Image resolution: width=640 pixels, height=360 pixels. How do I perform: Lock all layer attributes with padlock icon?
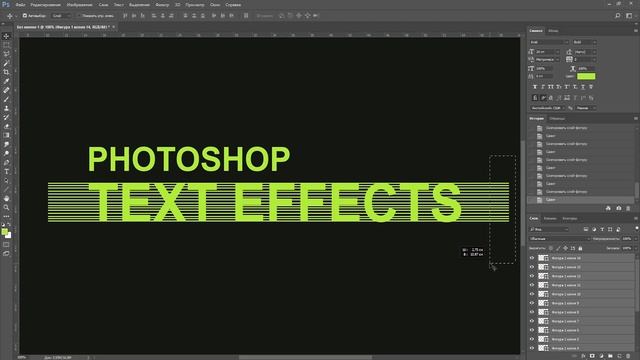[580, 248]
